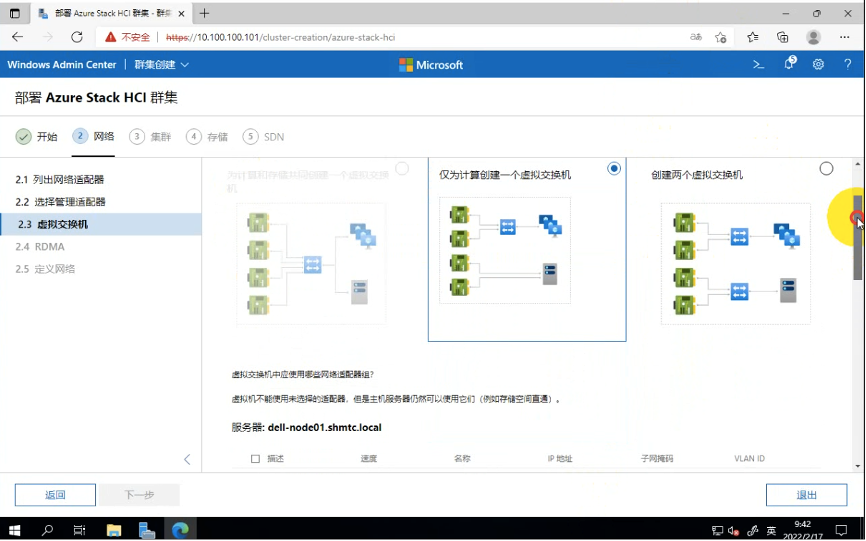
Task: Go back to previous page
Action: tap(18, 37)
